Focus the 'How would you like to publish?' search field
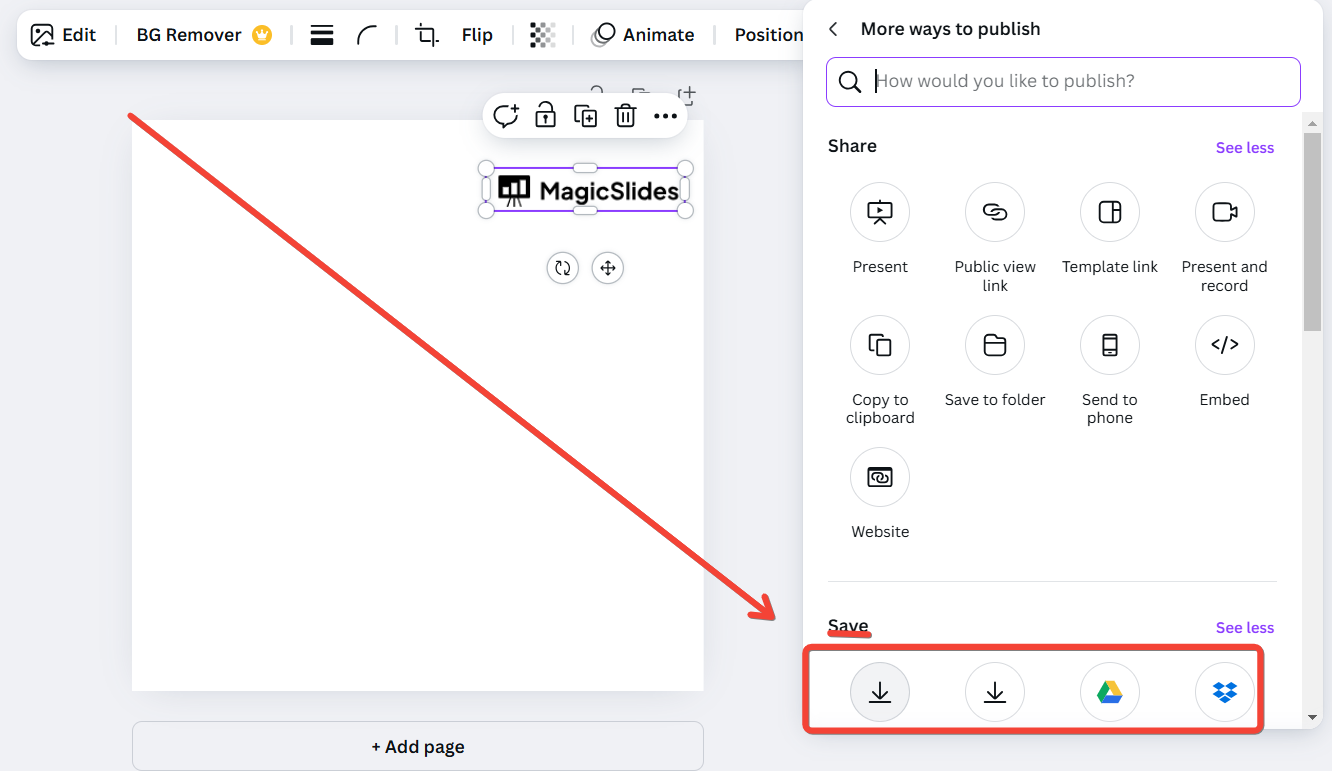This screenshot has height=771, width=1332. coord(1063,82)
